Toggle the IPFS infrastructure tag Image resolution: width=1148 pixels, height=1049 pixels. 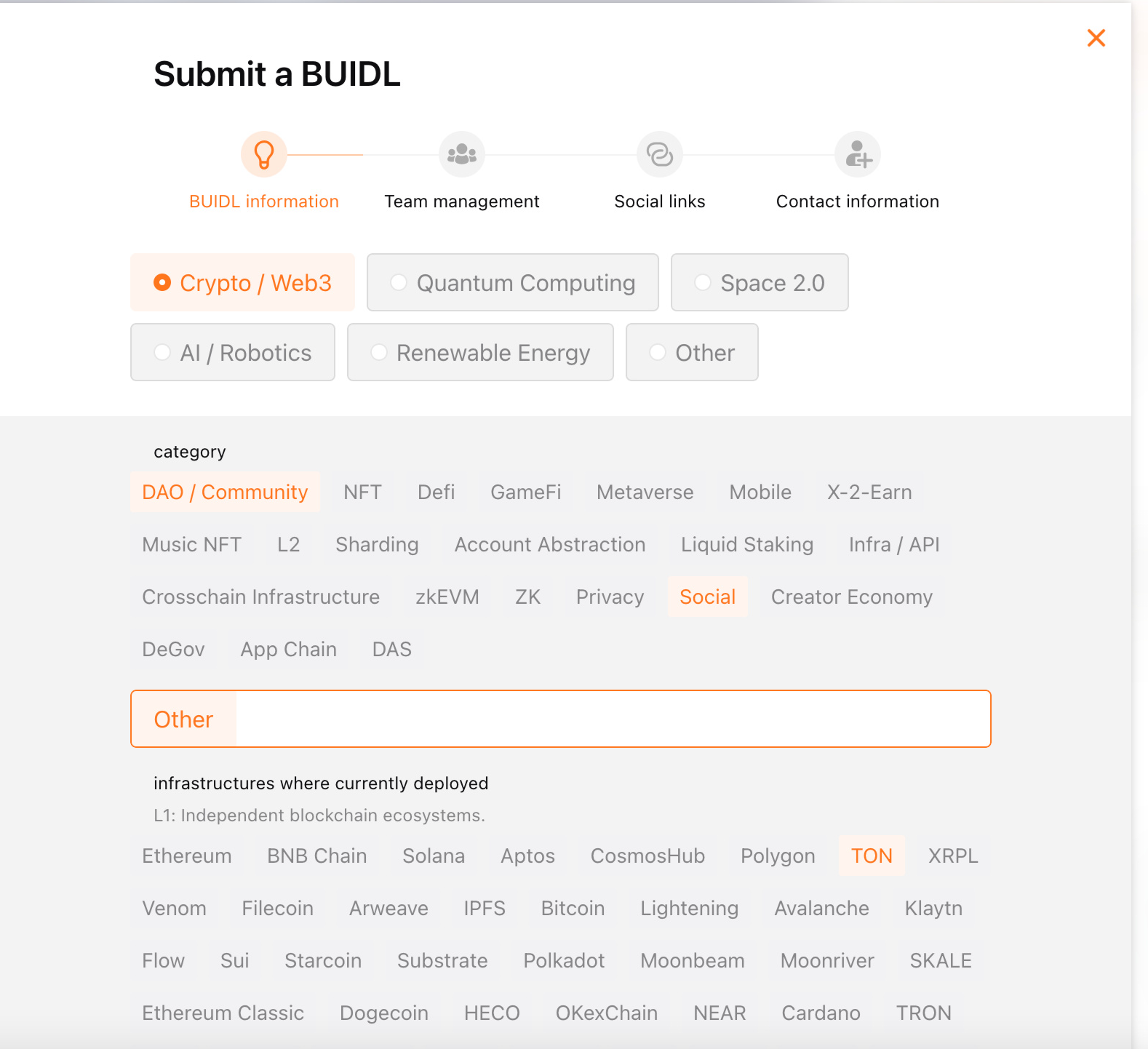coord(485,908)
